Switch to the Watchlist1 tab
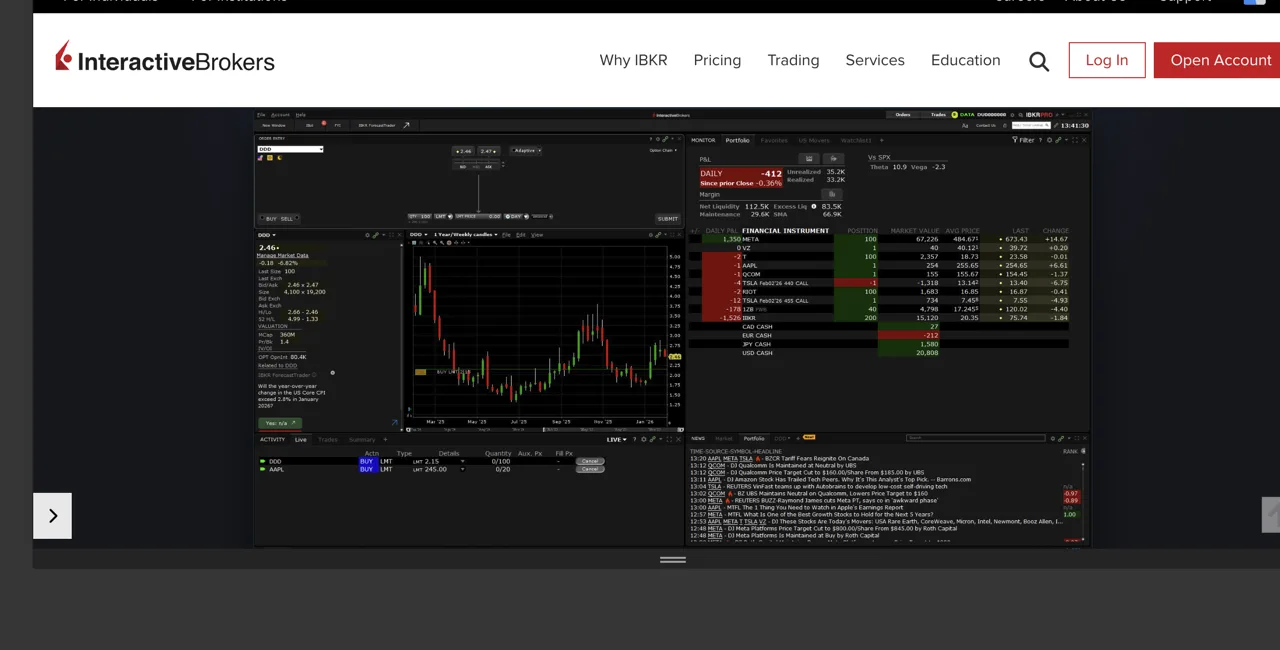 click(856, 140)
